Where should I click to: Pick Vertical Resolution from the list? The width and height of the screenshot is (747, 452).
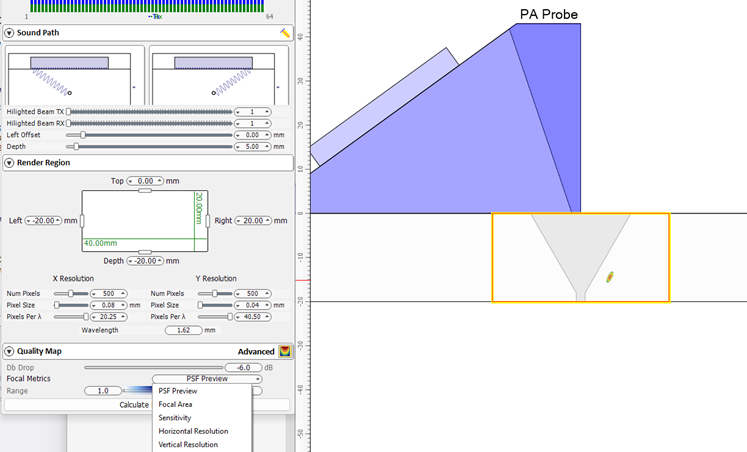click(x=186, y=444)
